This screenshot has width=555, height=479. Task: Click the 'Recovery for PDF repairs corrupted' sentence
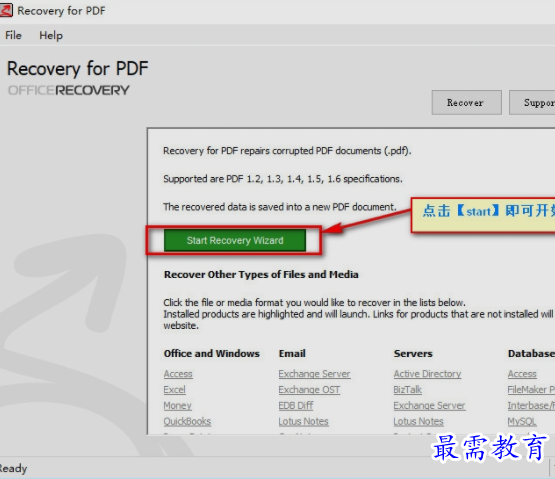coord(287,151)
